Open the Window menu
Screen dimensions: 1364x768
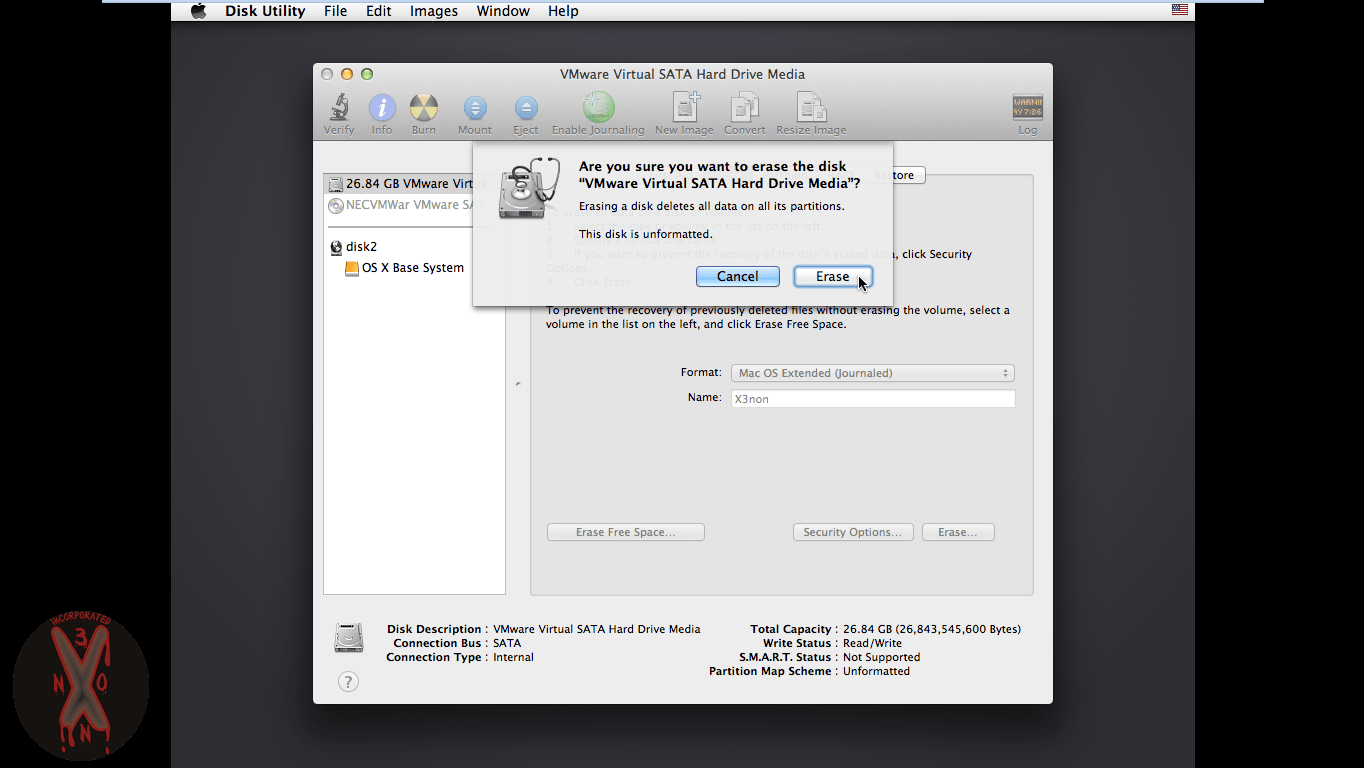coord(503,11)
